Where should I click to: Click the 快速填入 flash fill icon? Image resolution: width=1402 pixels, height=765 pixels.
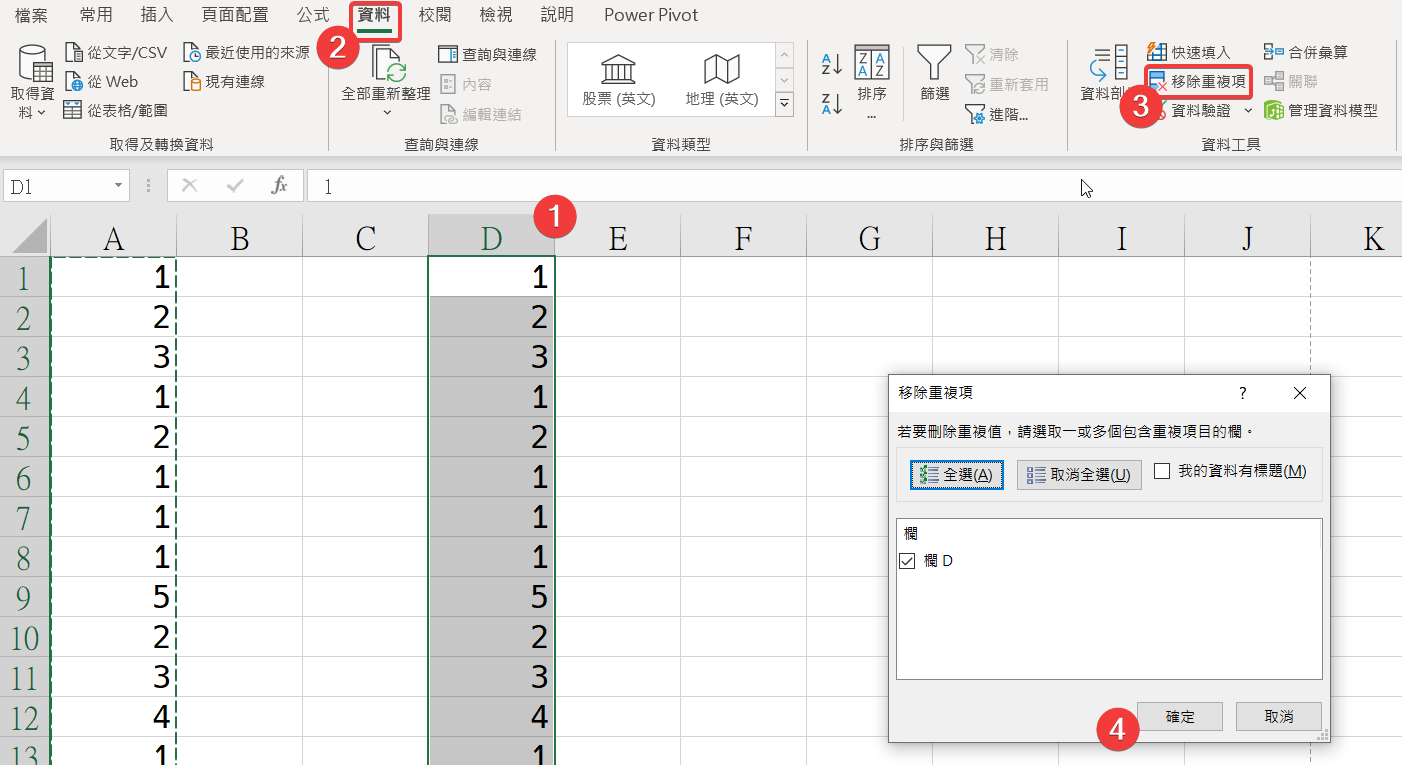(x=1157, y=52)
